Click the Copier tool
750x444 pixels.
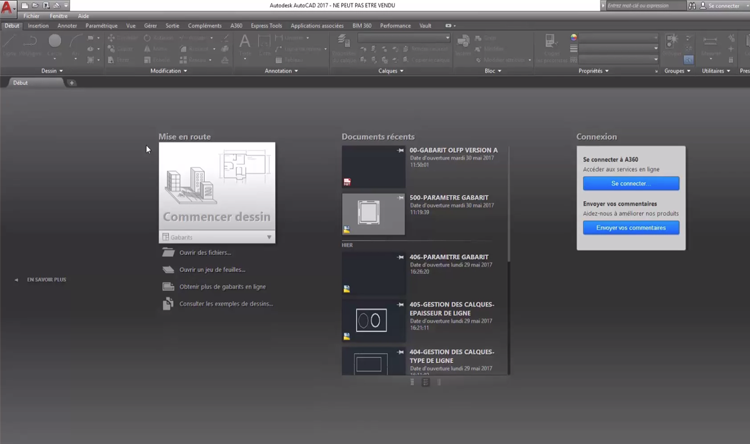120,49
